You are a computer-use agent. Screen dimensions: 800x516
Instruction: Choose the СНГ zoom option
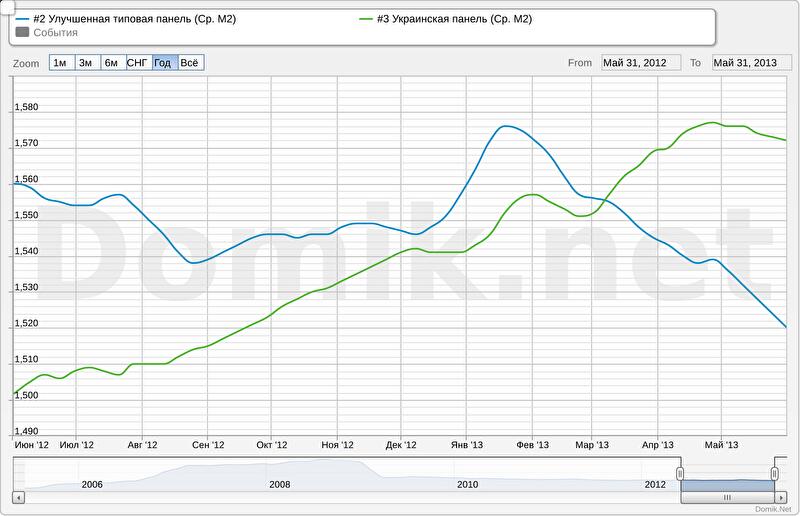pyautogui.click(x=138, y=63)
